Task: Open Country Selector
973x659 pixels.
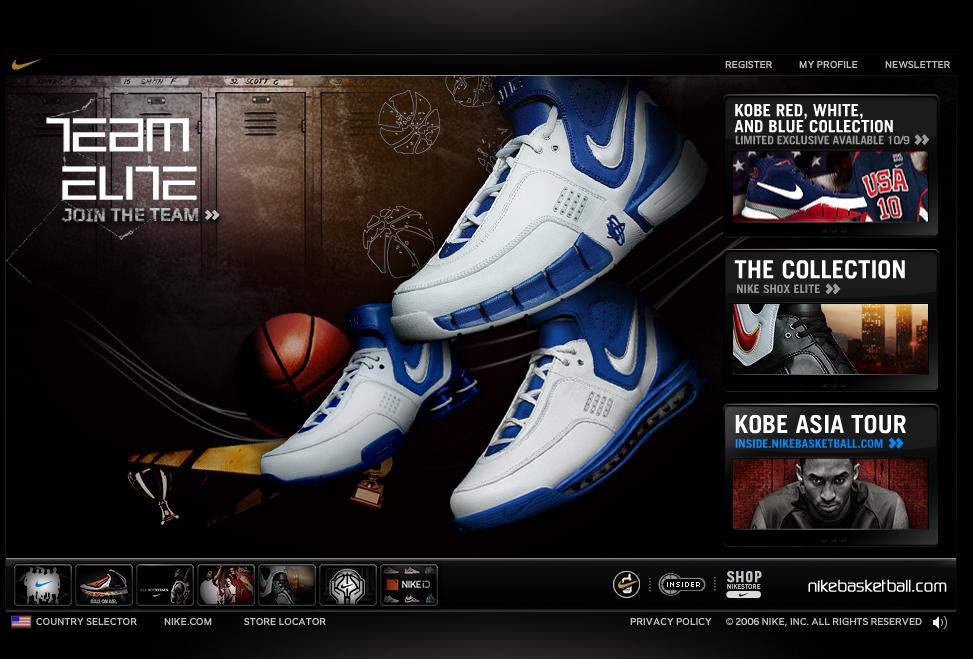Action: (86, 621)
